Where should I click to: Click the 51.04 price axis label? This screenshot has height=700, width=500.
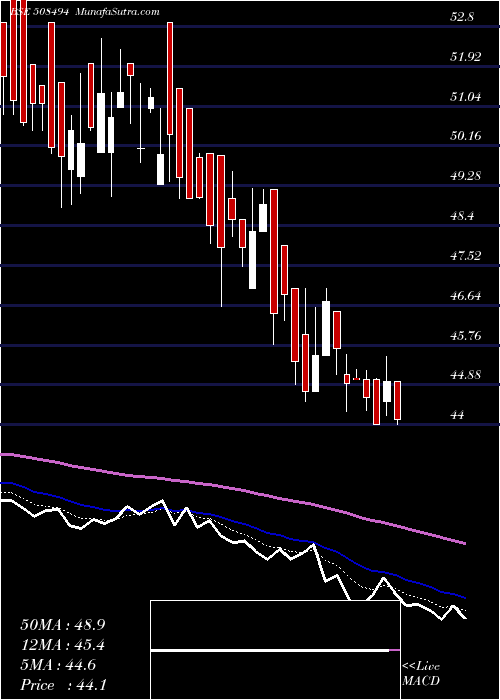click(x=466, y=96)
